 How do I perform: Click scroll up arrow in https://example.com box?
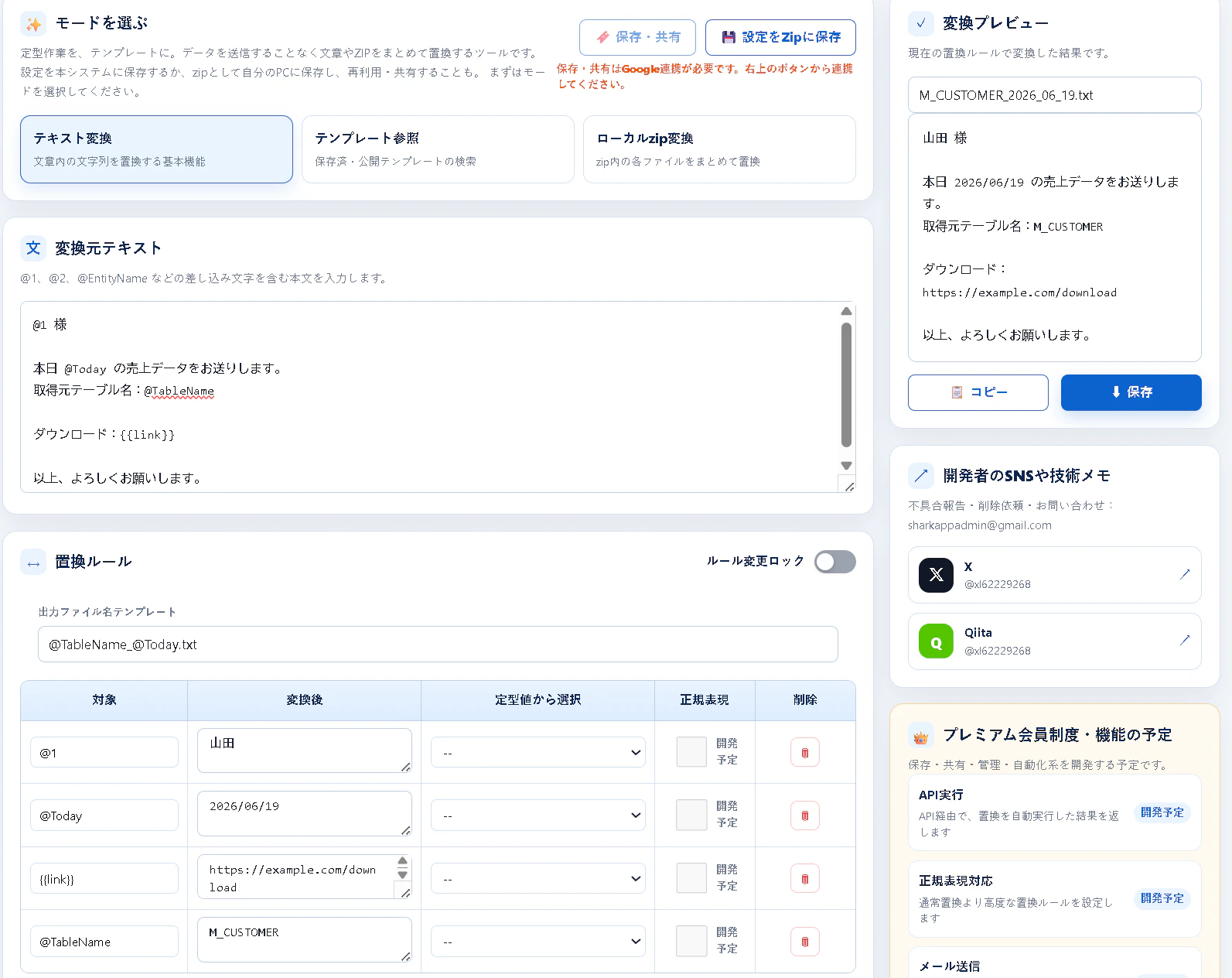[402, 861]
